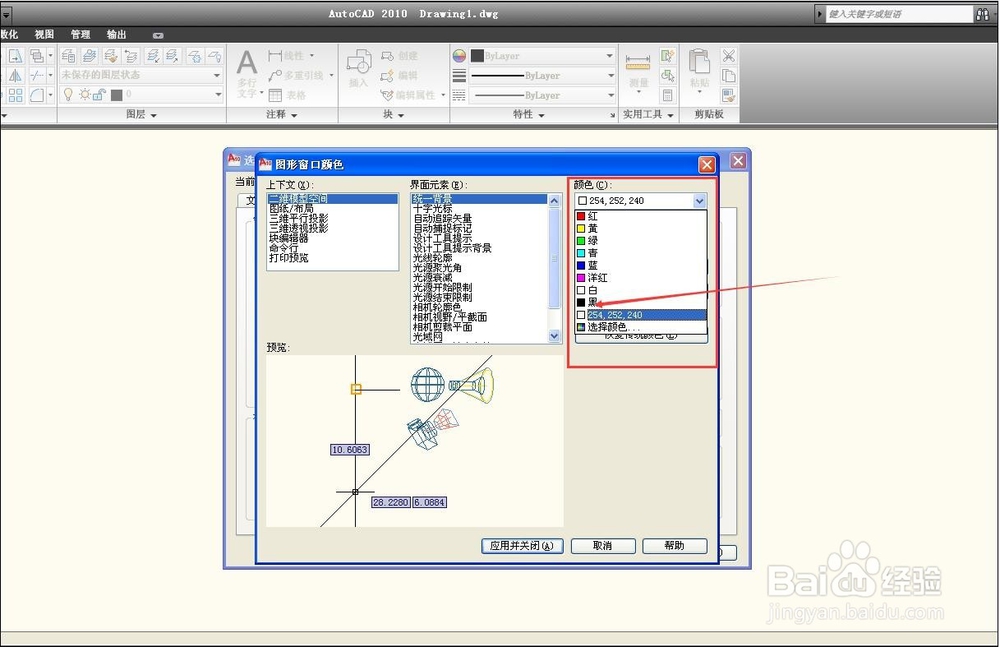Click 帮助 button

pos(675,546)
